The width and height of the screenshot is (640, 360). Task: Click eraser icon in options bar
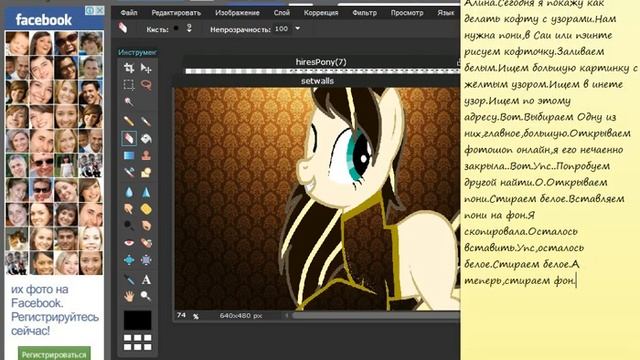pyautogui.click(x=123, y=28)
